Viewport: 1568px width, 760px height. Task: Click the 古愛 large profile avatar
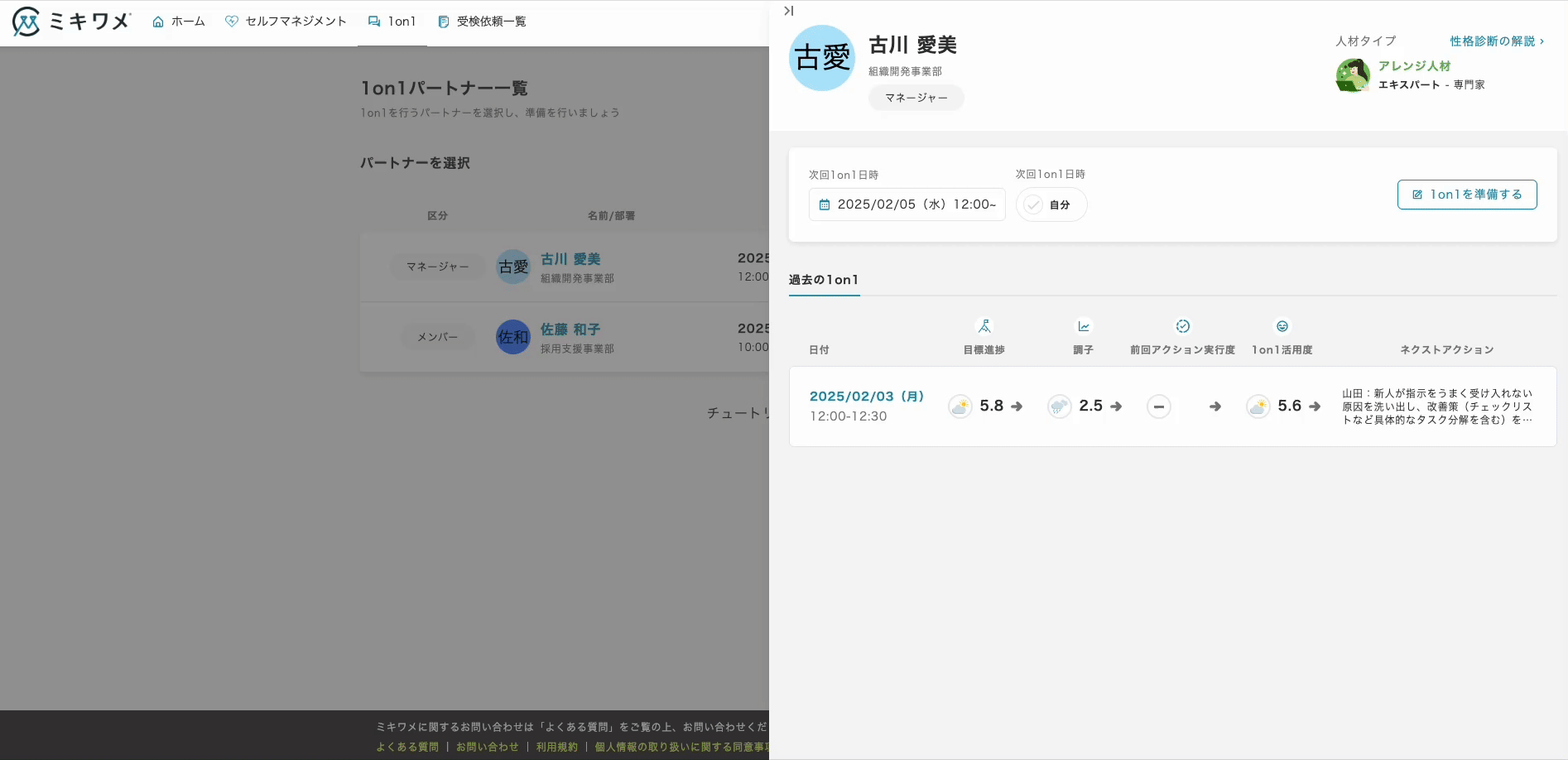tap(822, 58)
